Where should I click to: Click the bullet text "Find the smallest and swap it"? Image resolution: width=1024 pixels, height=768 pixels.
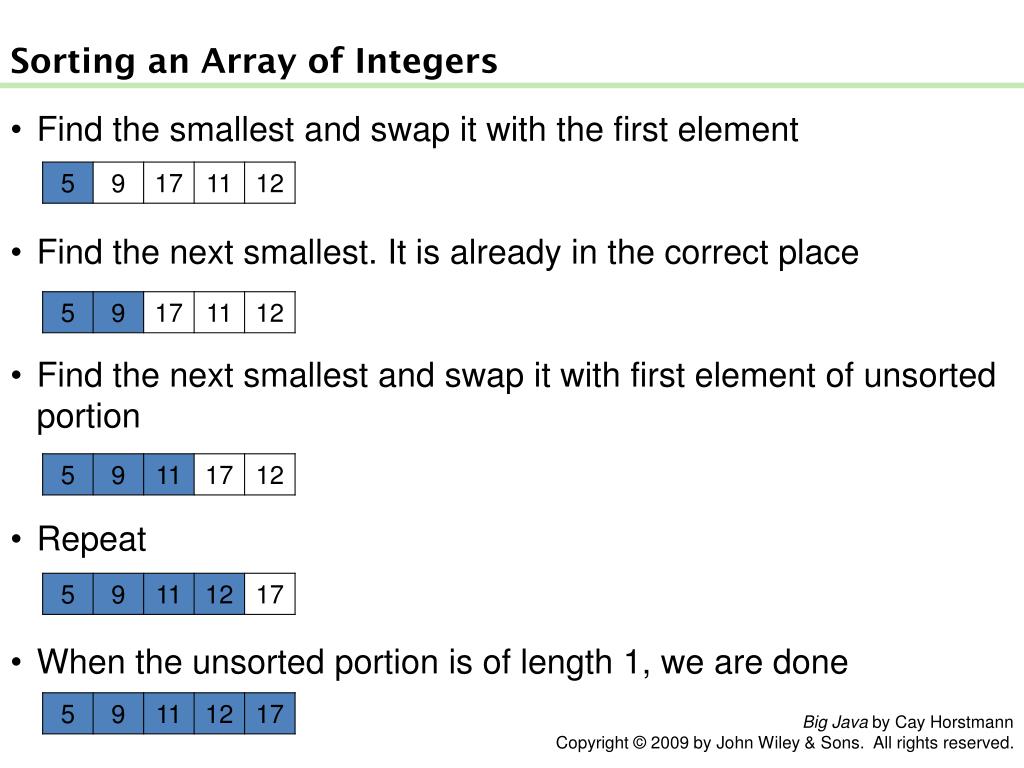click(x=257, y=129)
